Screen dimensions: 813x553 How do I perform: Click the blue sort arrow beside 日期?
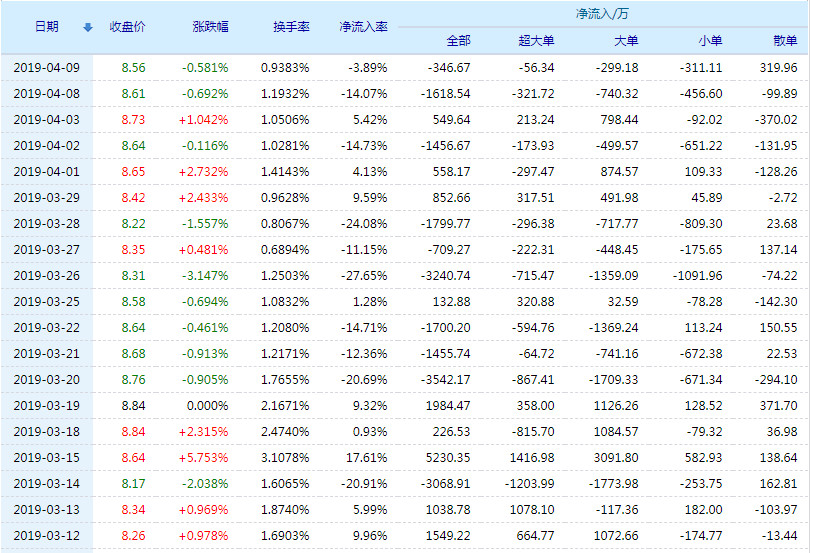[88, 27]
